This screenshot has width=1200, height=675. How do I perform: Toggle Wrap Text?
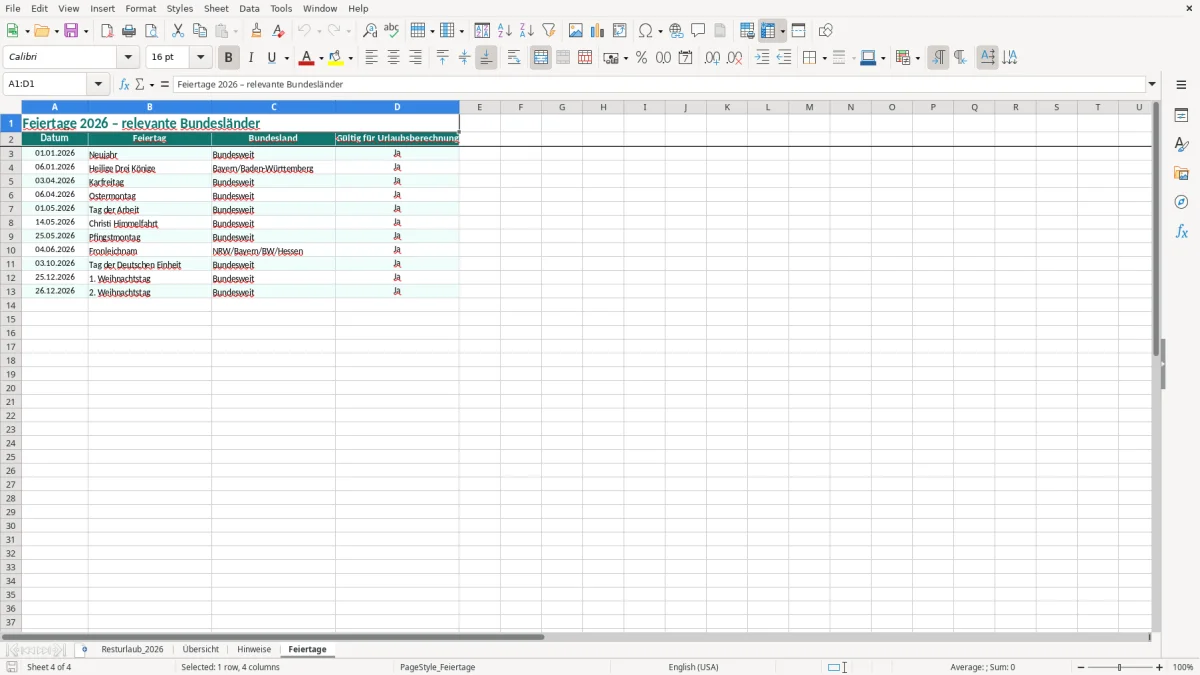pos(514,58)
